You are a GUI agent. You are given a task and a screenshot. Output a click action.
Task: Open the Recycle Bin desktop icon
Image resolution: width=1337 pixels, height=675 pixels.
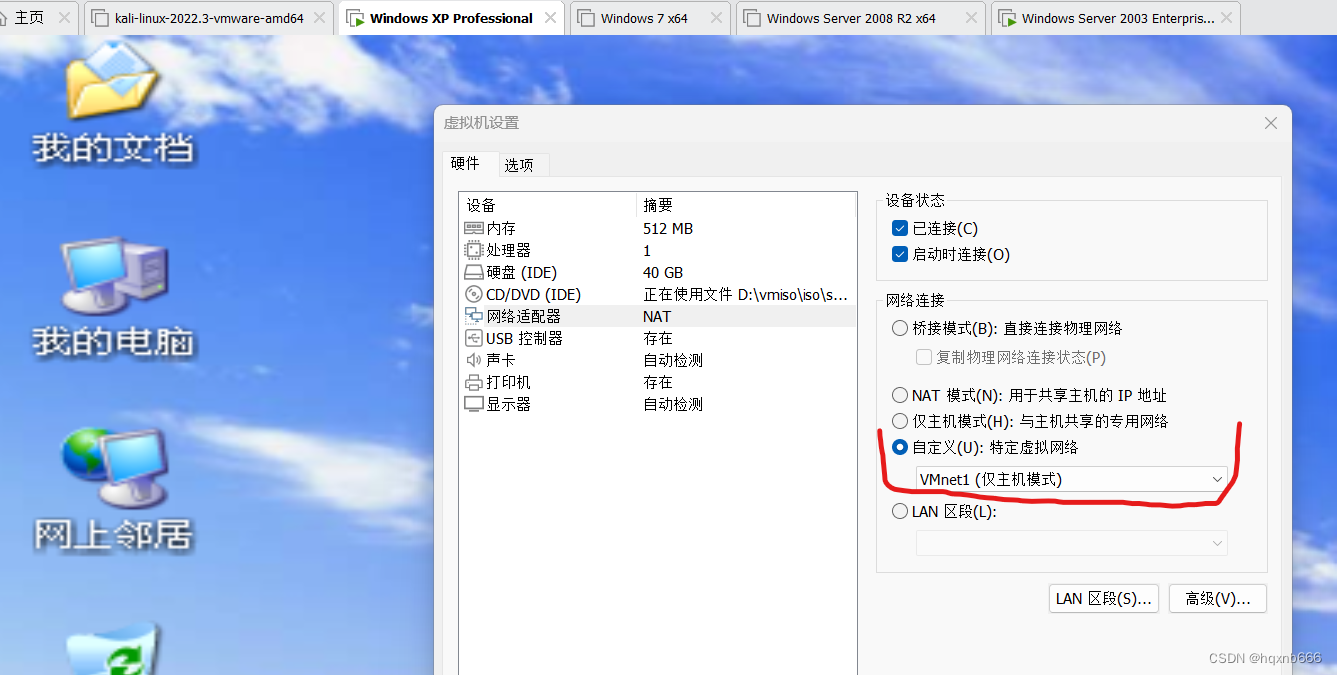(x=112, y=648)
